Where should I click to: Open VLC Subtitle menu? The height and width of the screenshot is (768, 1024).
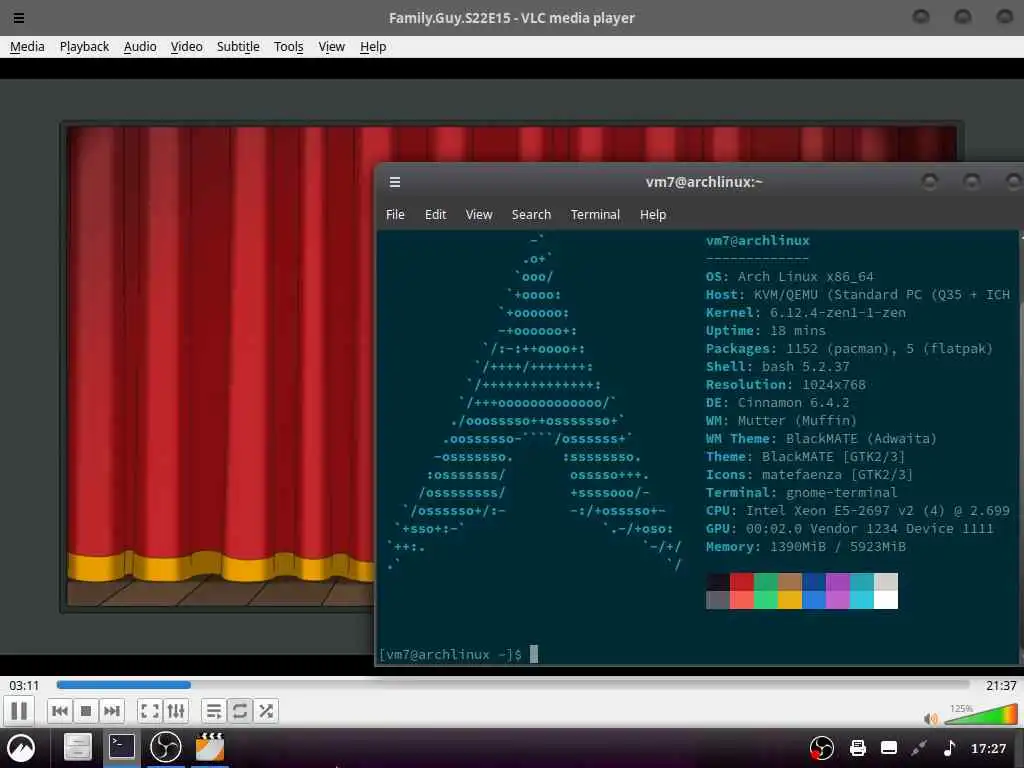(238, 46)
